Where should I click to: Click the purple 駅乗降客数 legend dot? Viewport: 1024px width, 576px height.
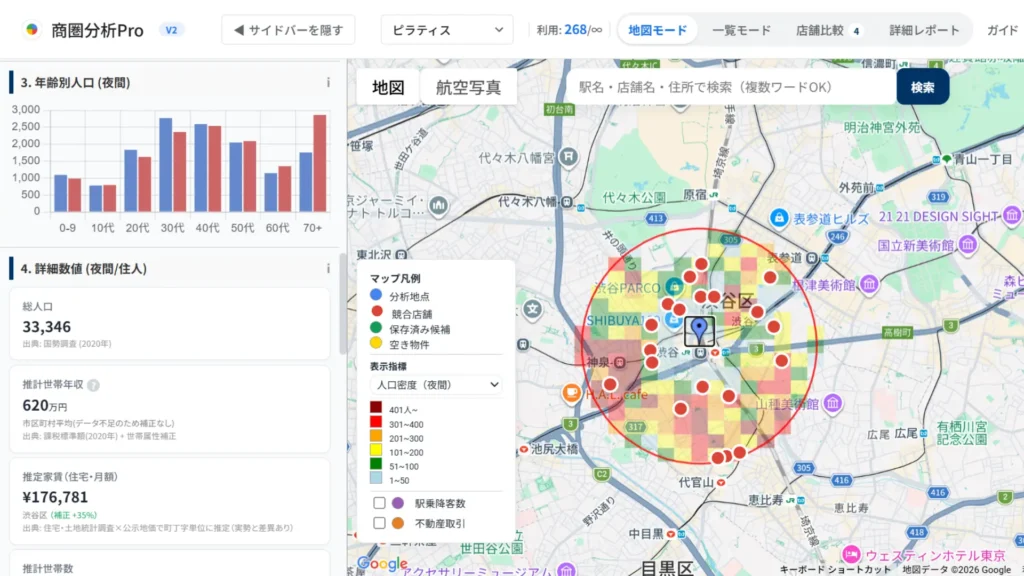(398, 503)
